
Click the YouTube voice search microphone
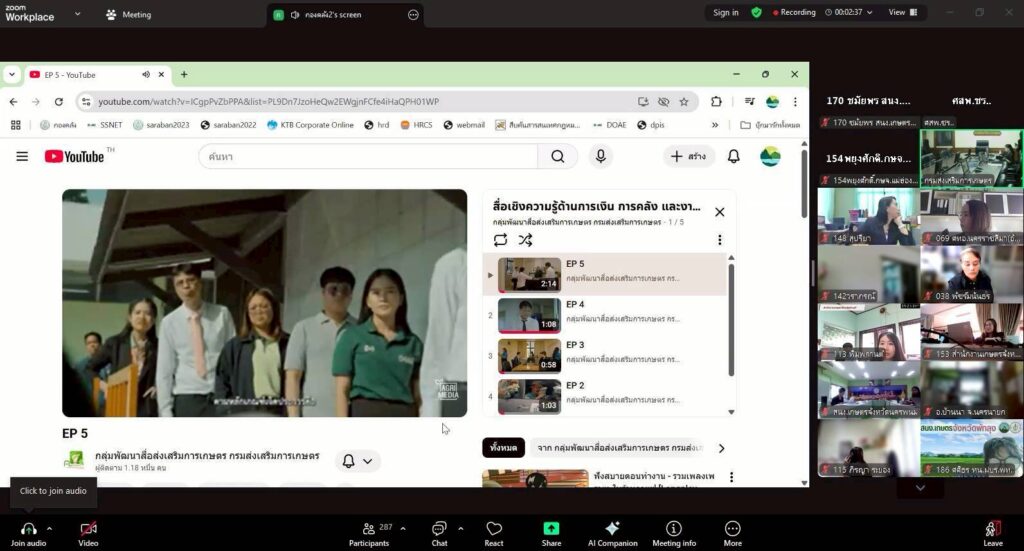click(x=600, y=156)
